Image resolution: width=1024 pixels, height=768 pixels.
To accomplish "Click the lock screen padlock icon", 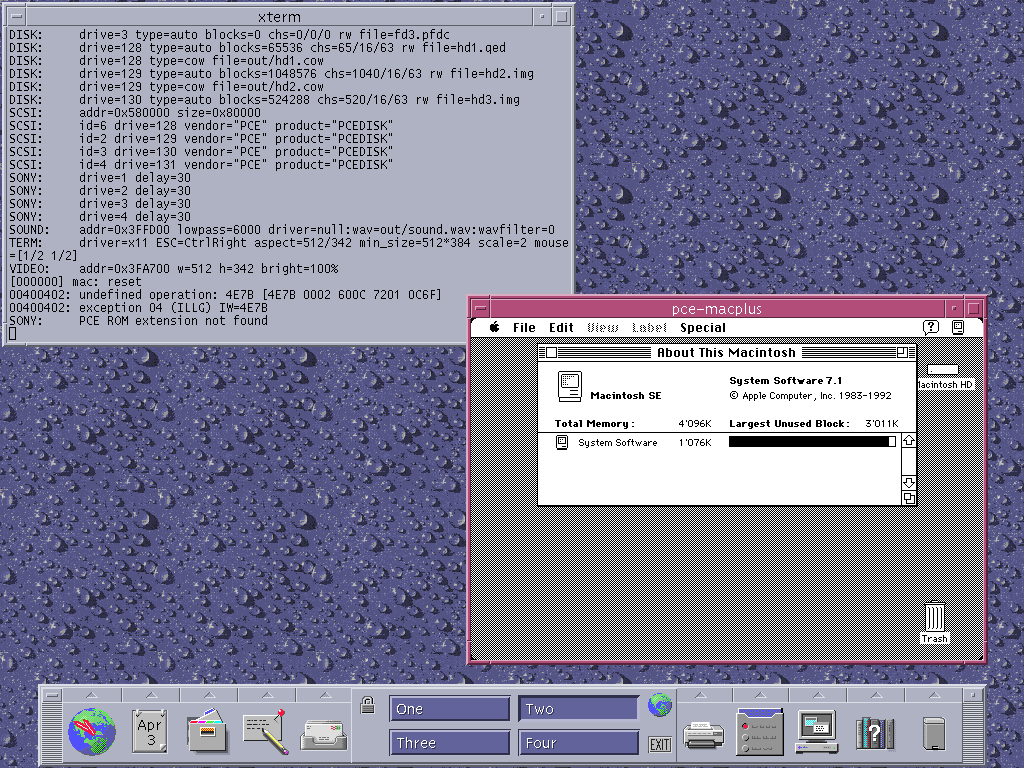I will click(x=368, y=705).
